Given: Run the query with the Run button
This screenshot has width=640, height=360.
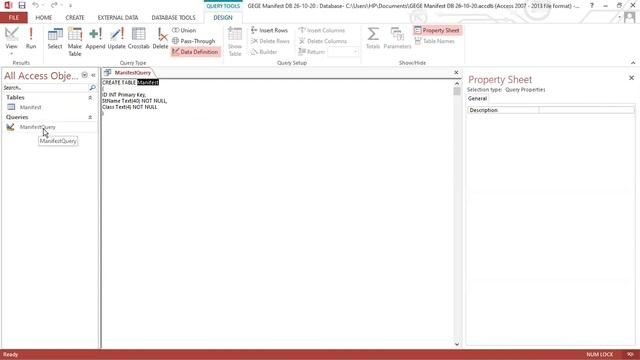Looking at the screenshot, I should point(31,38).
